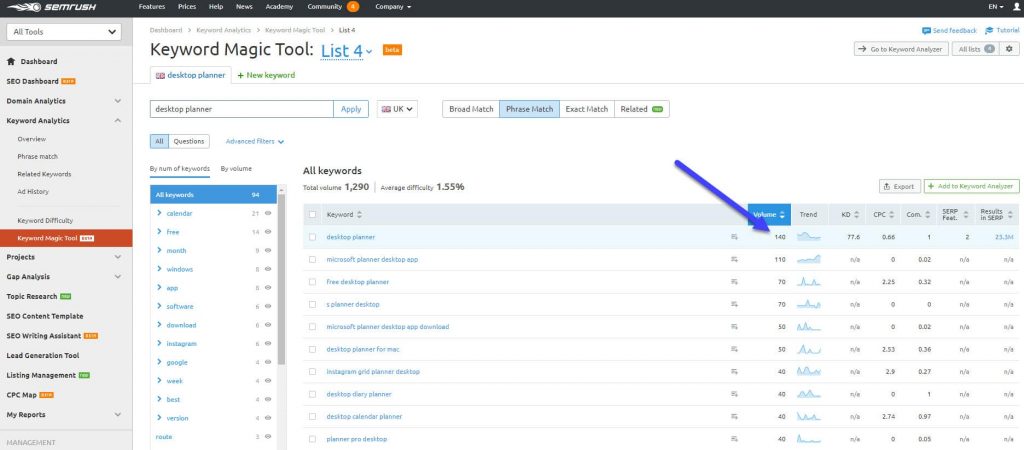Toggle eye icon for calendar group
This screenshot has width=1024, height=450.
tap(268, 214)
